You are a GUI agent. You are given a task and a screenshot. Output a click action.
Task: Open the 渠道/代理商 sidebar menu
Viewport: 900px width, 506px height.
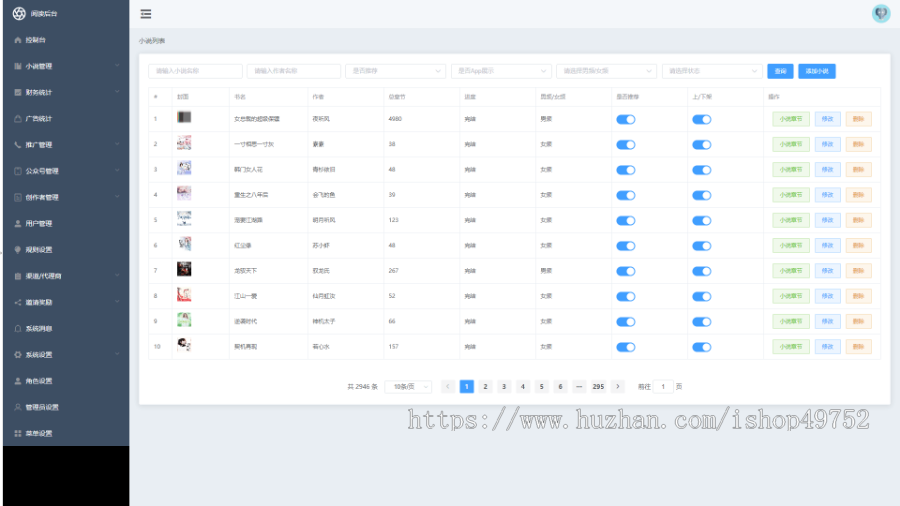[66, 276]
